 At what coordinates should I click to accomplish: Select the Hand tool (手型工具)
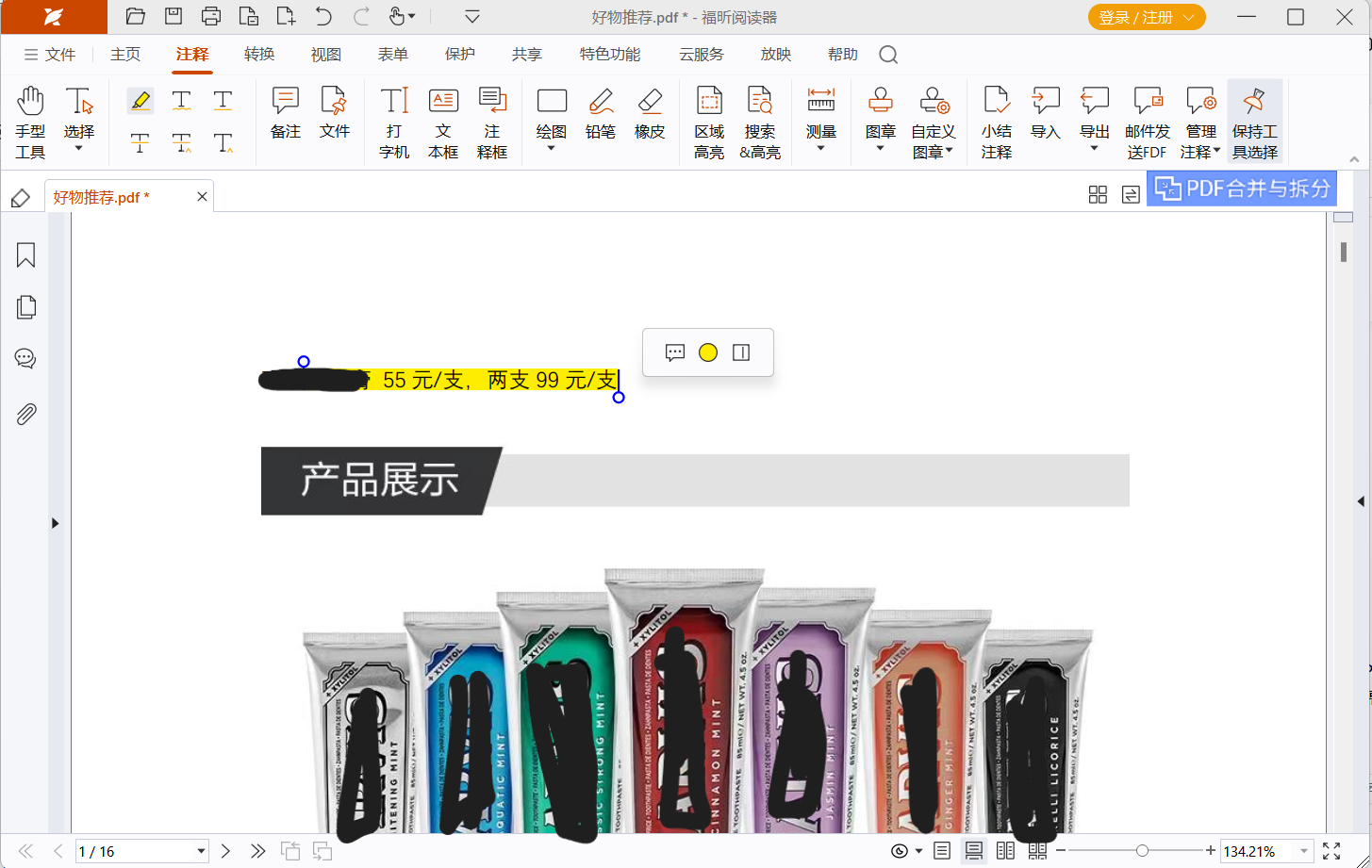point(30,123)
